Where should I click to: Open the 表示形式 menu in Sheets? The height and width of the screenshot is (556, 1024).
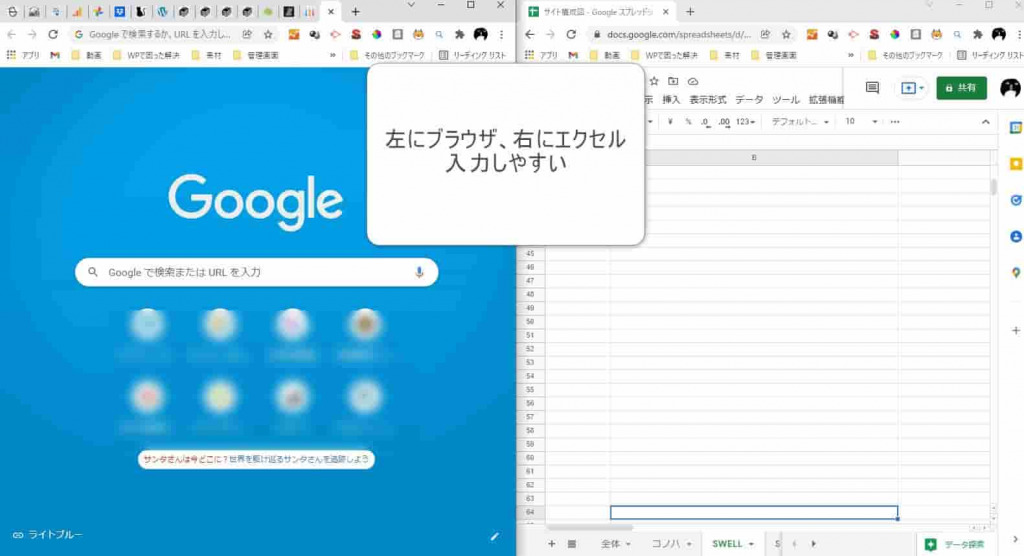pos(707,99)
